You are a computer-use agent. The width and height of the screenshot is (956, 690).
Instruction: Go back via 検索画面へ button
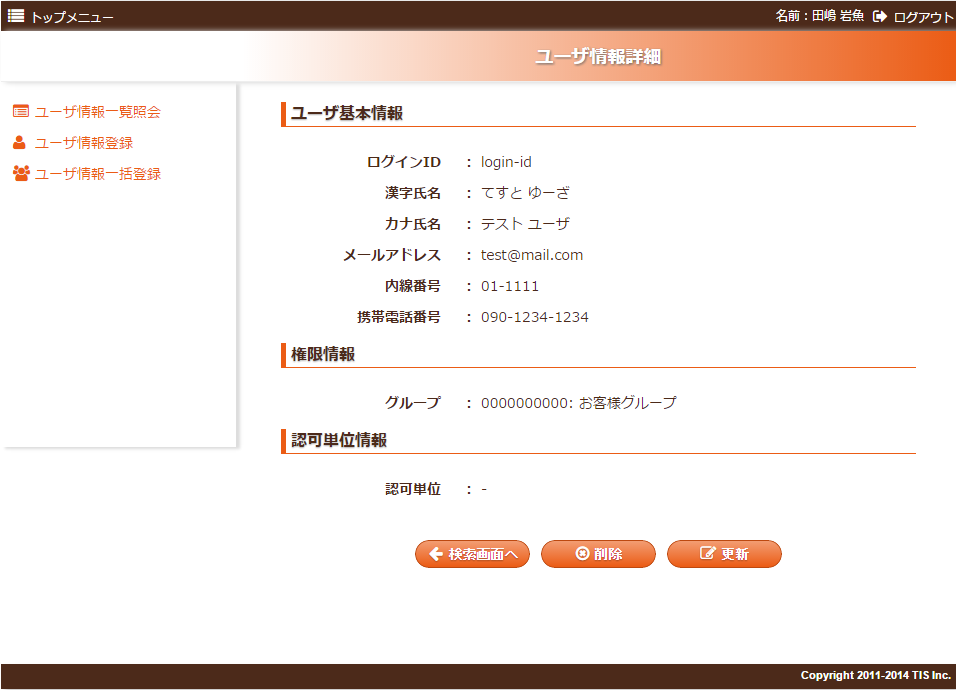point(473,554)
